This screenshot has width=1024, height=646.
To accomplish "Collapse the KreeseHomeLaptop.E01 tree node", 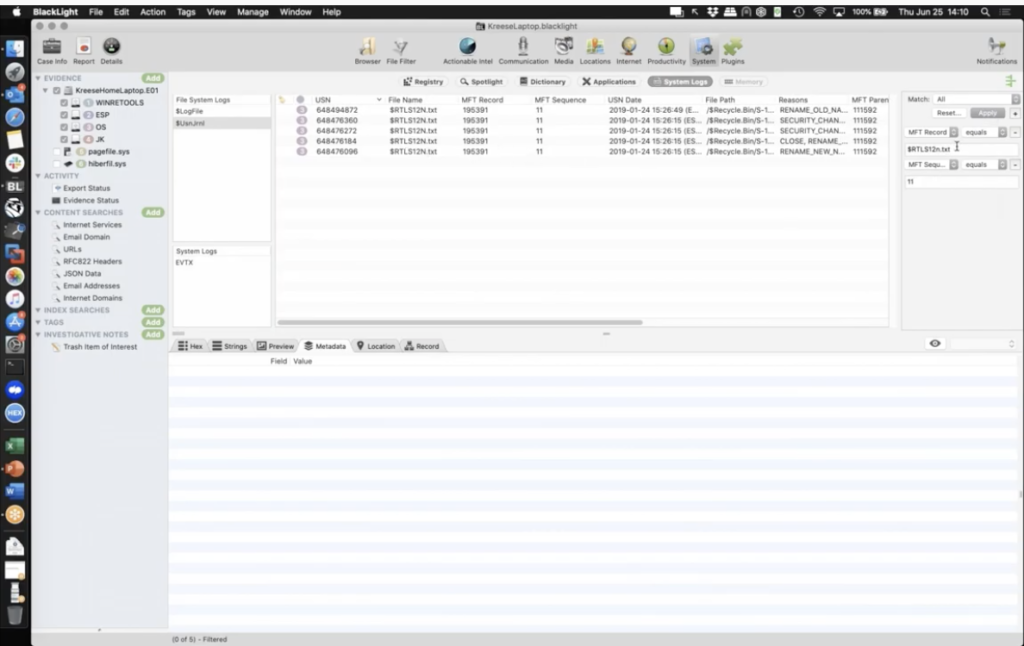I will (45, 91).
